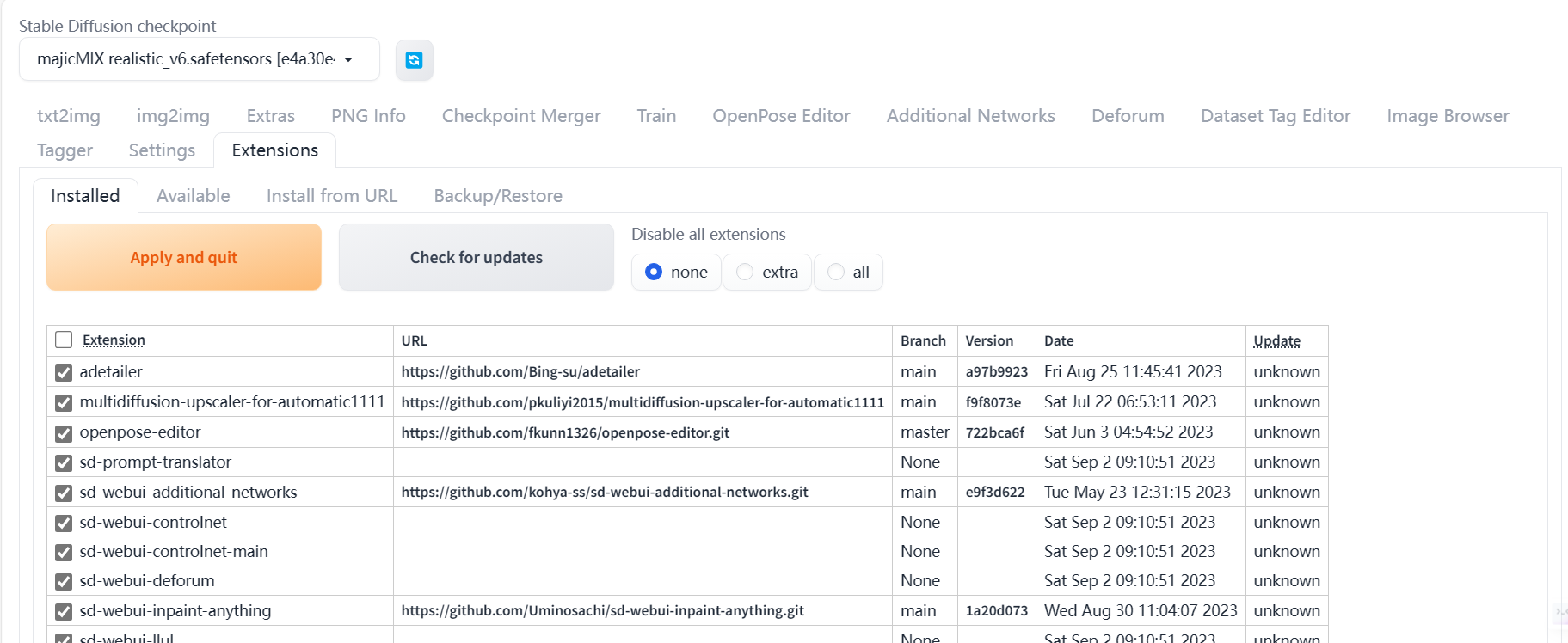Open the Bing-su/adetailer GitHub link

click(x=520, y=371)
